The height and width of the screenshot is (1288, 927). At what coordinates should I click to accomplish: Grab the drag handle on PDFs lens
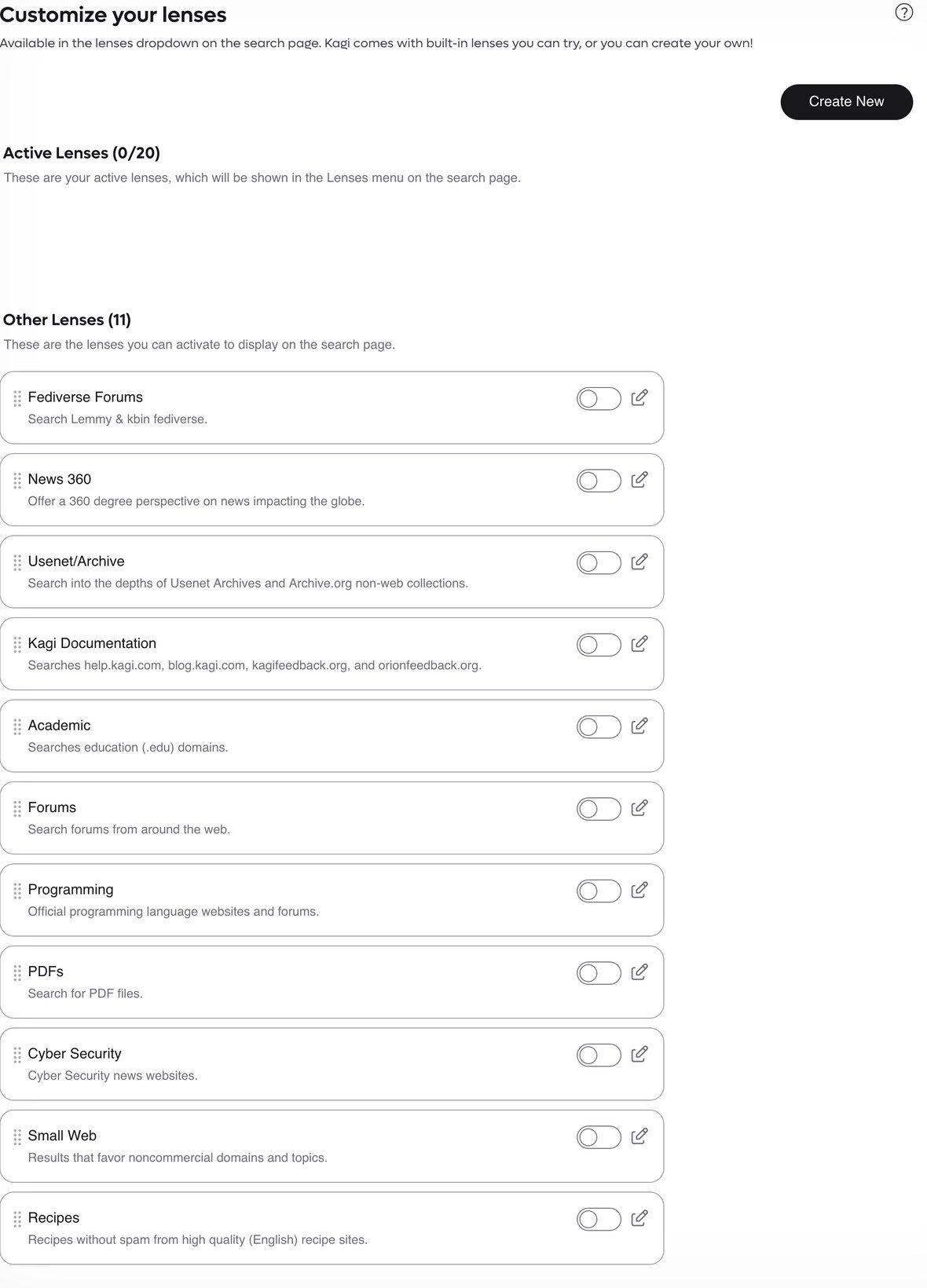coord(17,973)
